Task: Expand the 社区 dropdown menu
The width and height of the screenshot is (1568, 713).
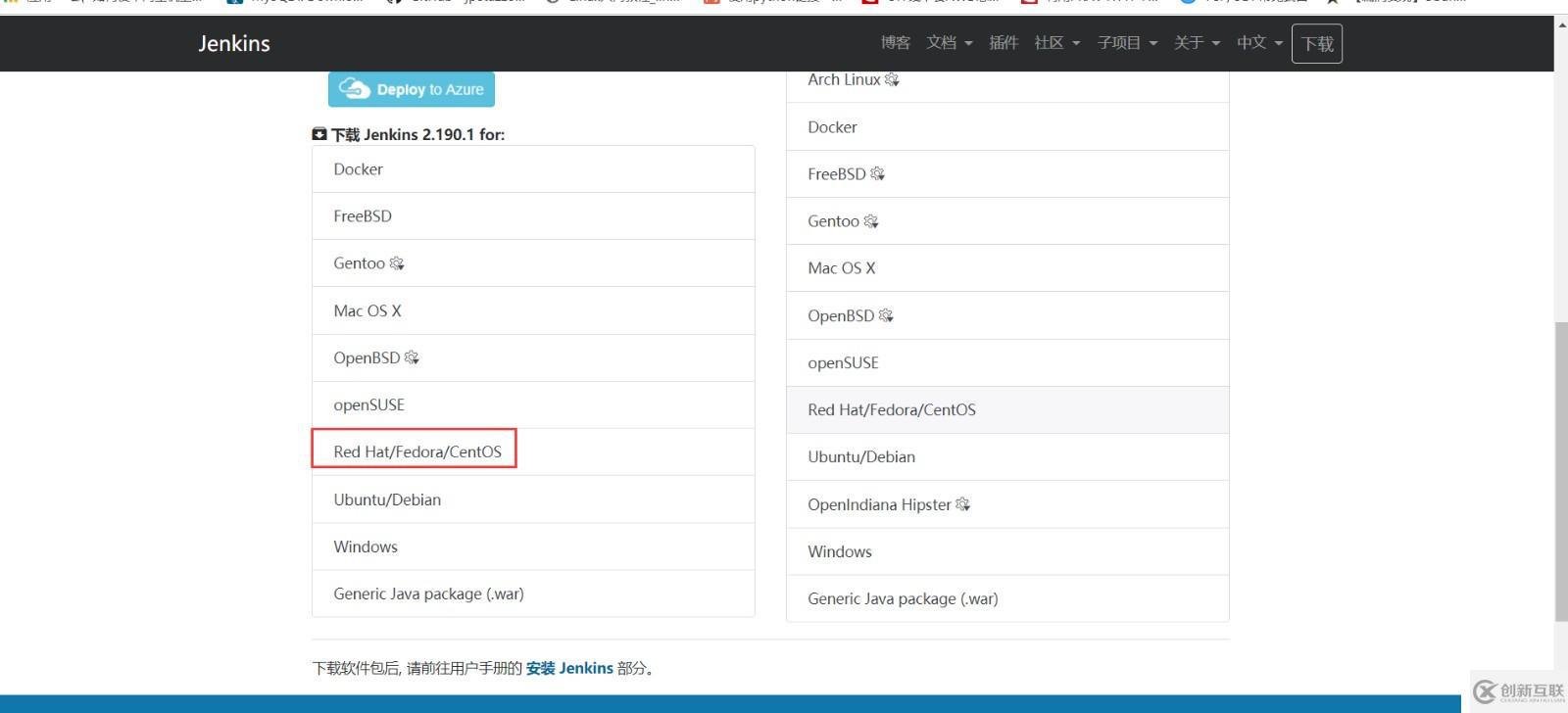Action: pyautogui.click(x=1057, y=43)
